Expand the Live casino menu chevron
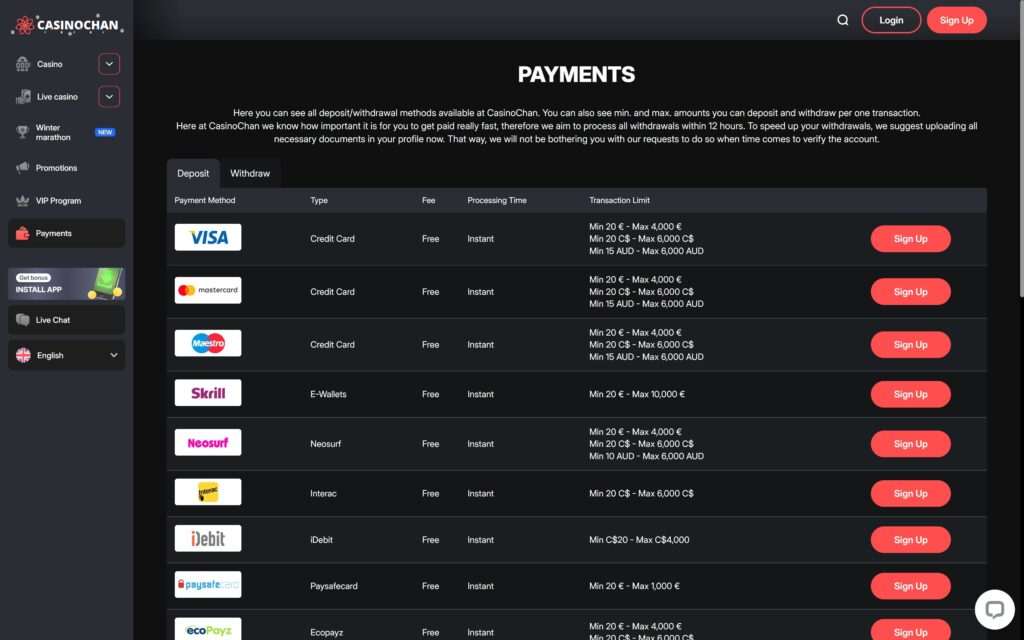Image resolution: width=1024 pixels, height=640 pixels. pos(108,96)
